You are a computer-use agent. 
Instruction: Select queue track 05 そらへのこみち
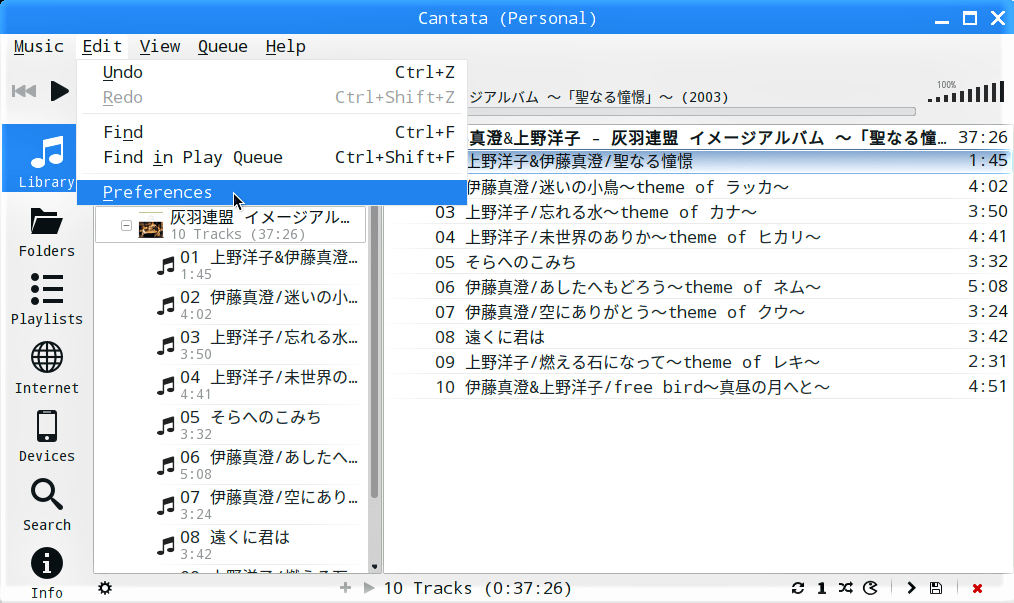coord(698,263)
